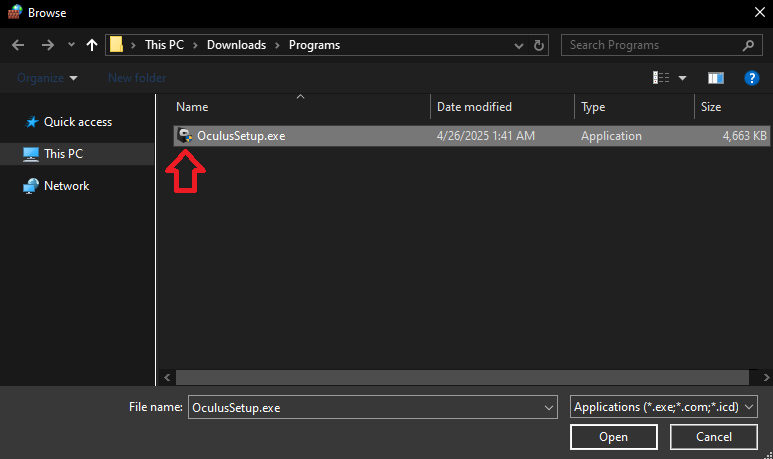Create a New folder
Image resolution: width=773 pixels, height=459 pixels.
[x=137, y=78]
